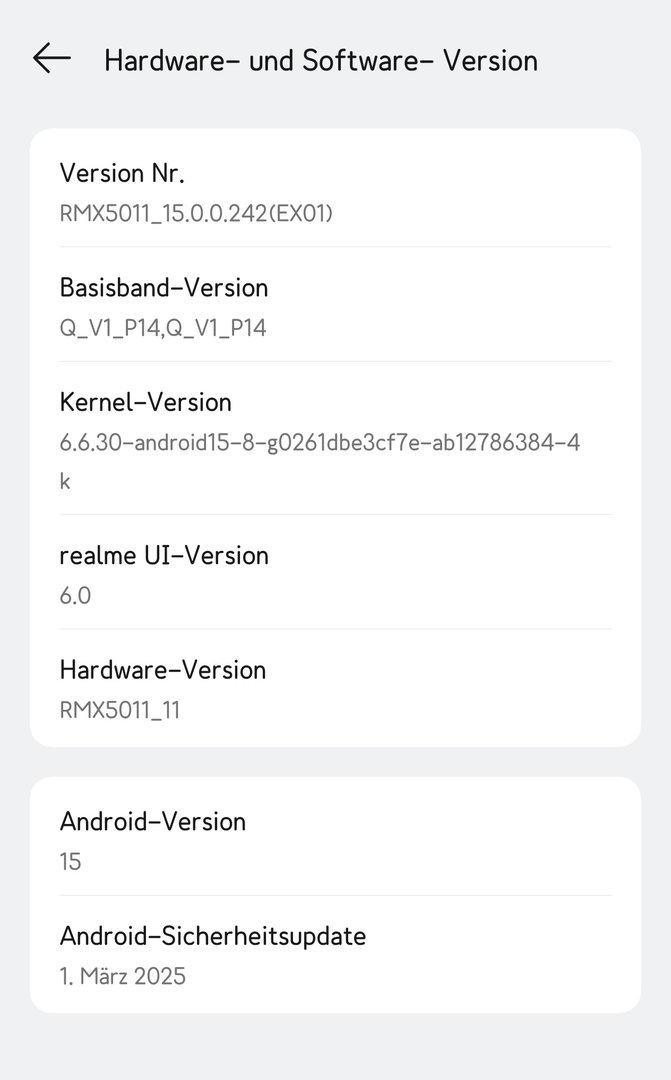Select the 'Hardware-Version' label
Viewport: 671px width, 1080px height.
point(163,669)
